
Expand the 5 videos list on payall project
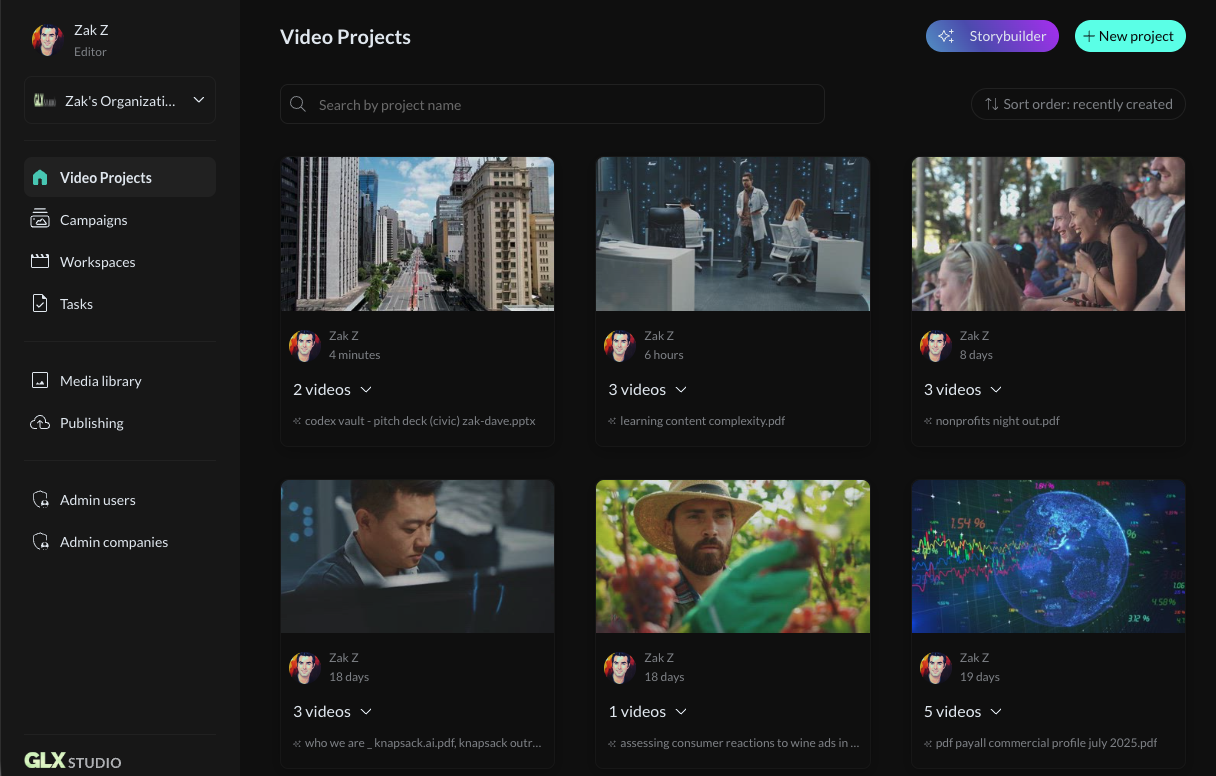click(x=963, y=712)
